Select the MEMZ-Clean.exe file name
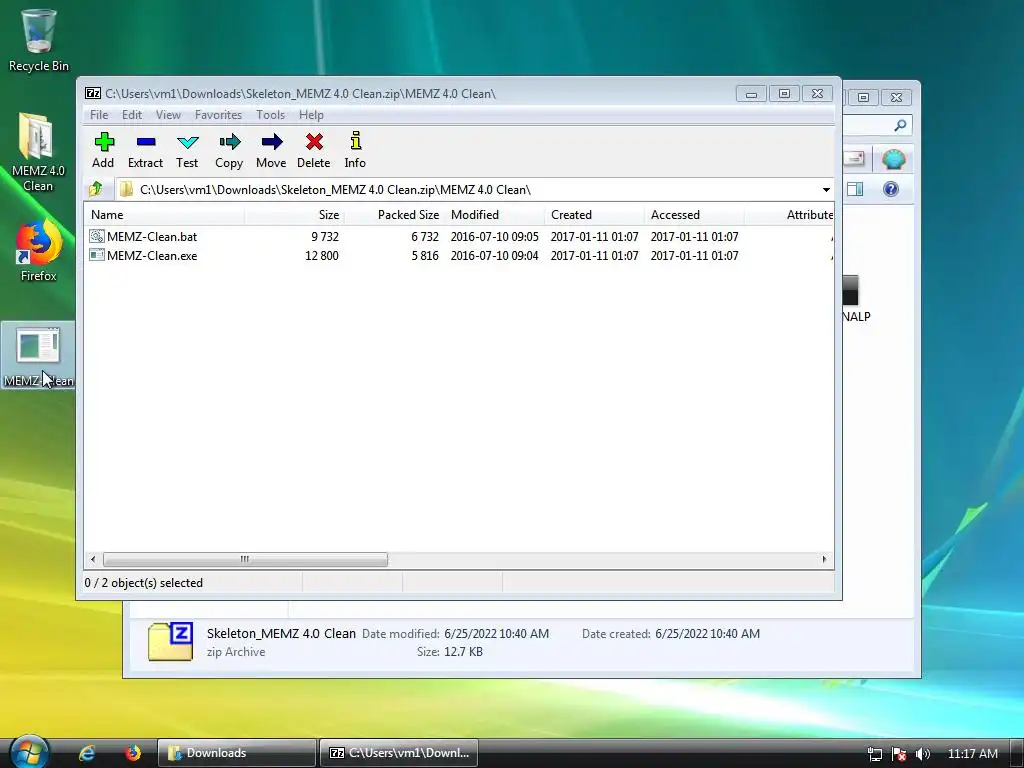 tap(152, 255)
